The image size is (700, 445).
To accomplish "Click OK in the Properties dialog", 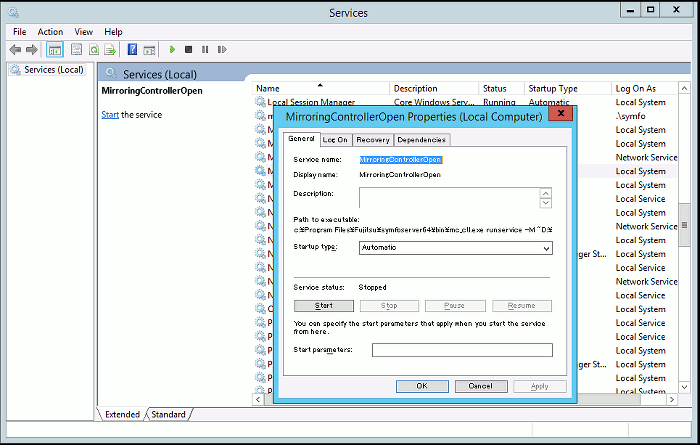I will tap(422, 386).
